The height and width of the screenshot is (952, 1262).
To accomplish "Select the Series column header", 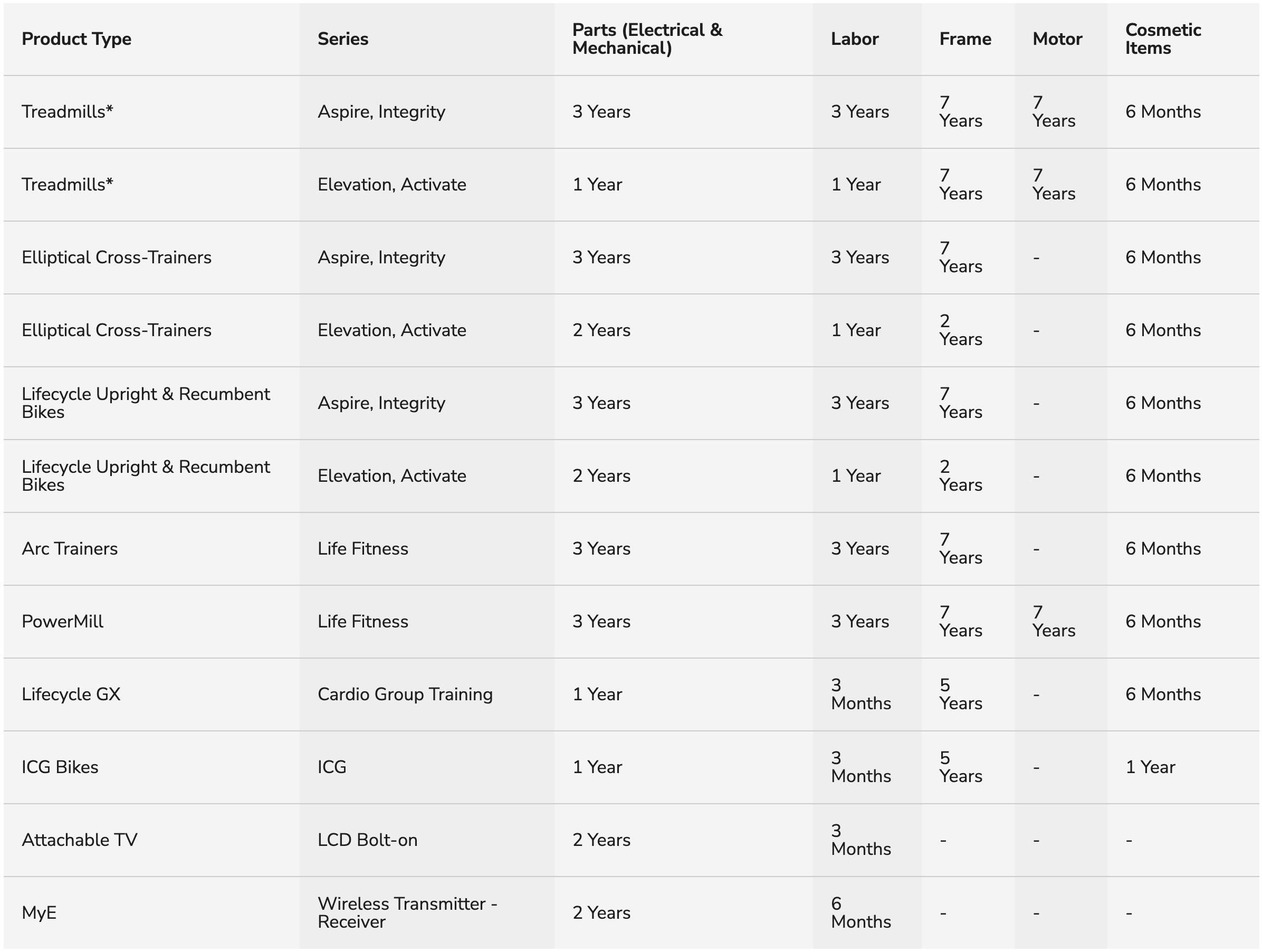I will 343,39.
